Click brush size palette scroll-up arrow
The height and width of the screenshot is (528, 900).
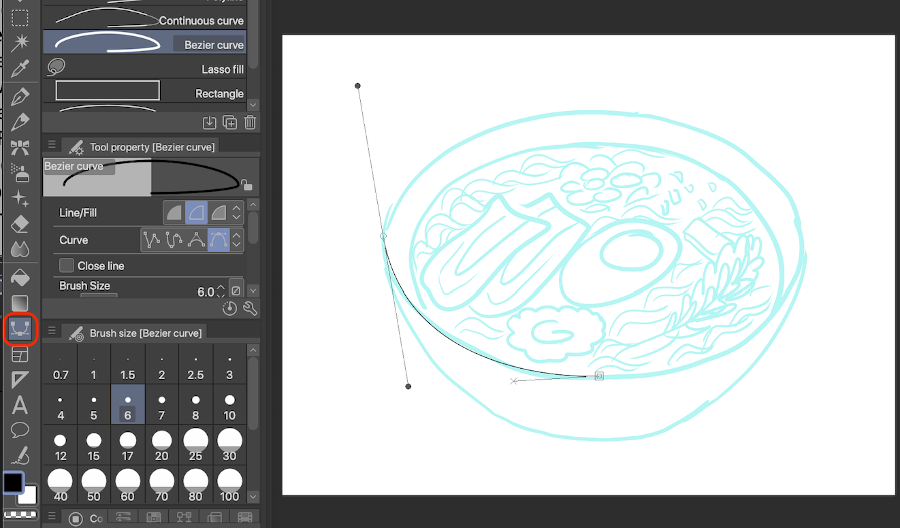(253, 350)
